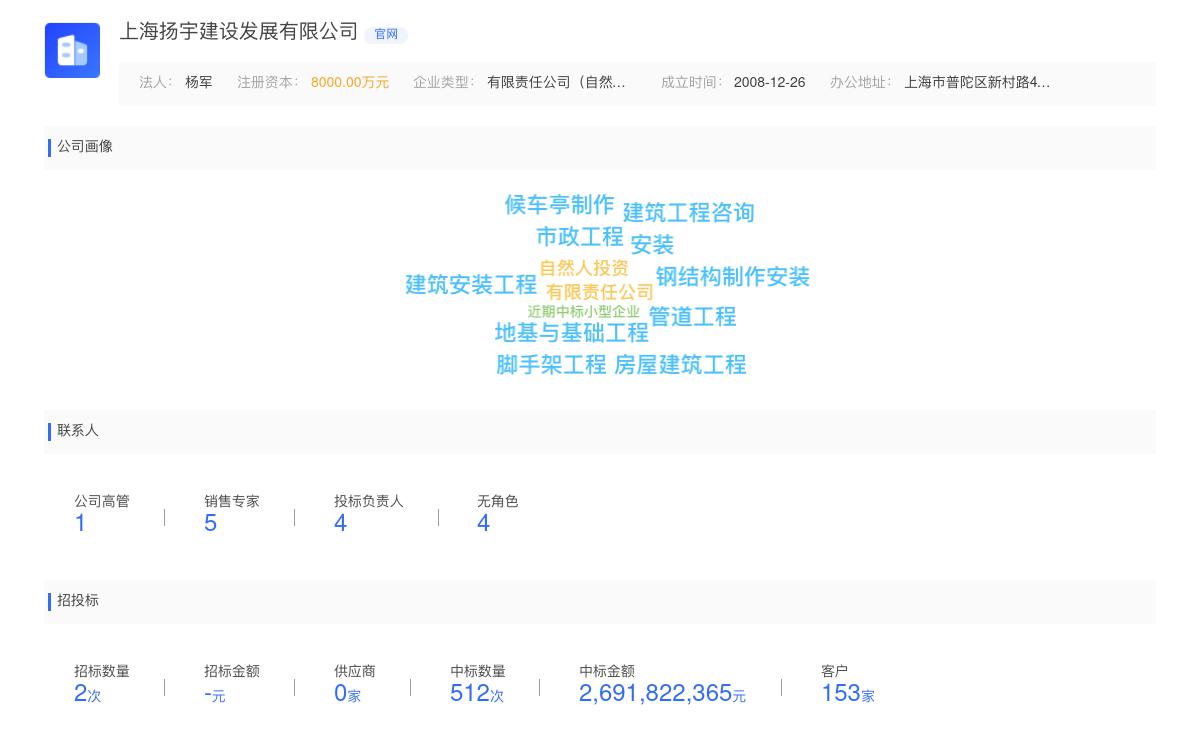Image resolution: width=1200 pixels, height=752 pixels.
Task: Click the 脚手架工程 keyword
Action: (550, 366)
